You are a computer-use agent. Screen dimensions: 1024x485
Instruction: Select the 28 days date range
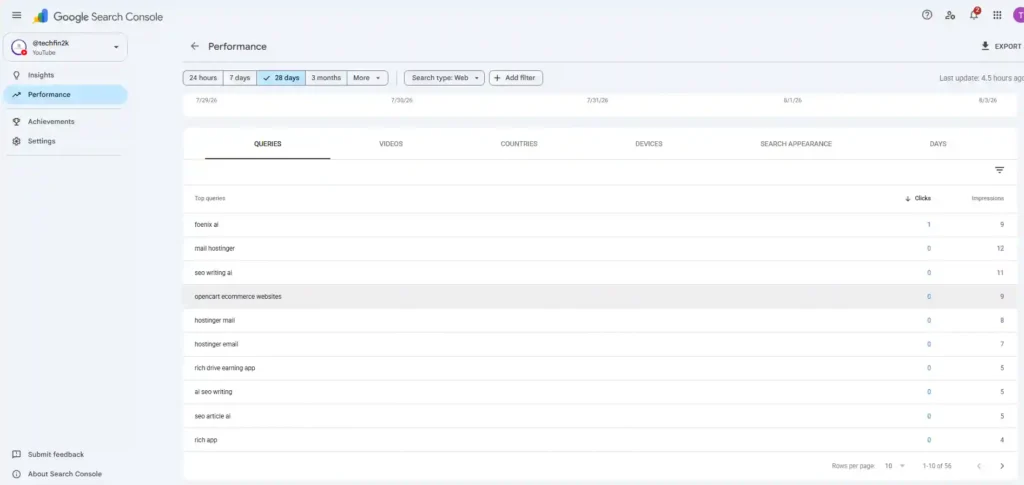click(x=281, y=78)
